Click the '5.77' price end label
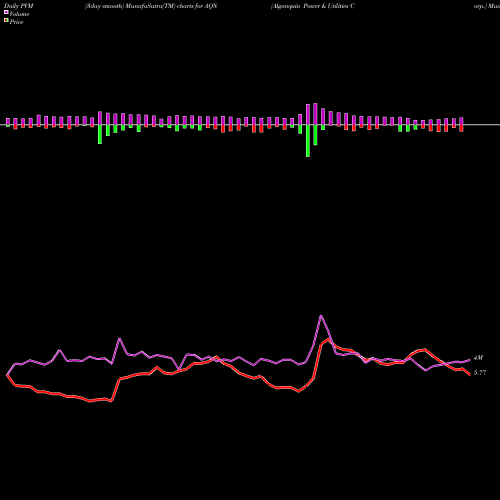Image resolution: width=500 pixels, height=500 pixels. tap(480, 373)
